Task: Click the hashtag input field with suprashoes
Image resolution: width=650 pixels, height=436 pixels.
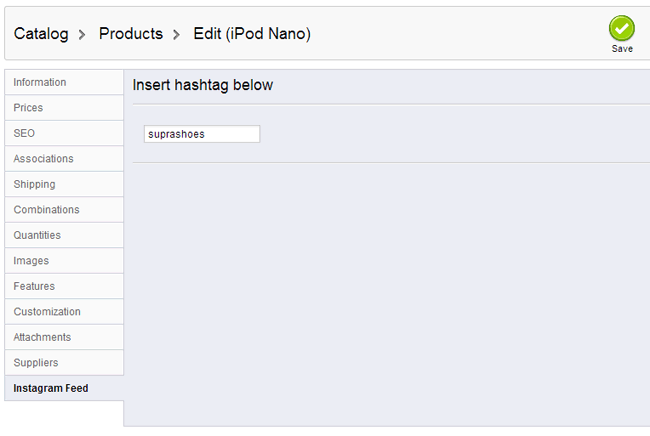Action: [201, 134]
